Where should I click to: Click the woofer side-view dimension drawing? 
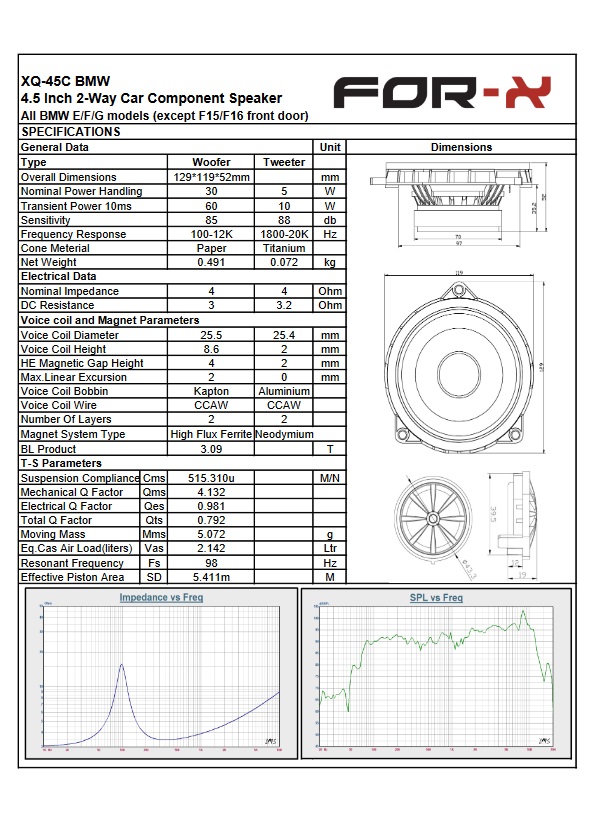click(459, 204)
